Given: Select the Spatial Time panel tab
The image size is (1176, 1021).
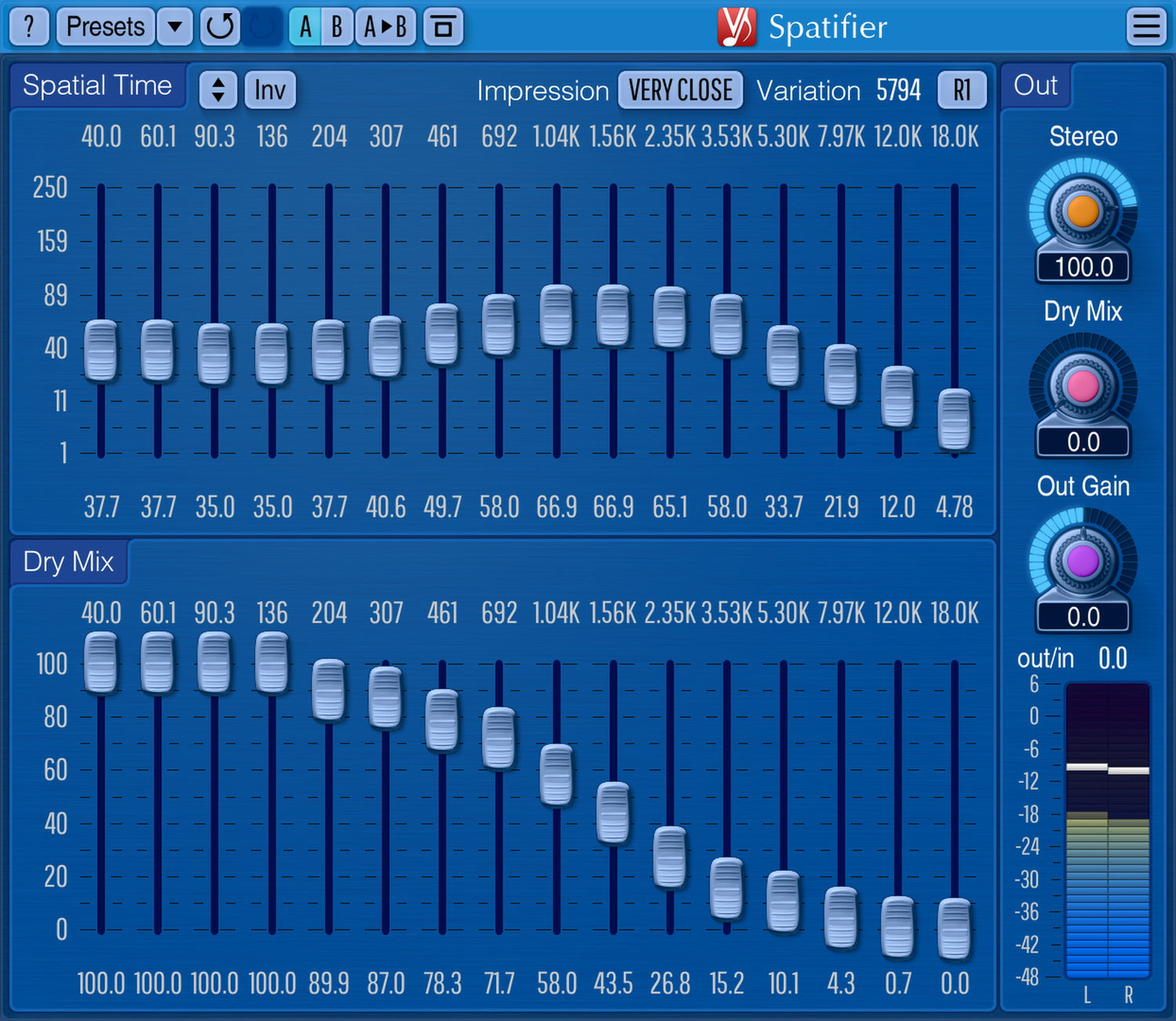Looking at the screenshot, I should (97, 85).
